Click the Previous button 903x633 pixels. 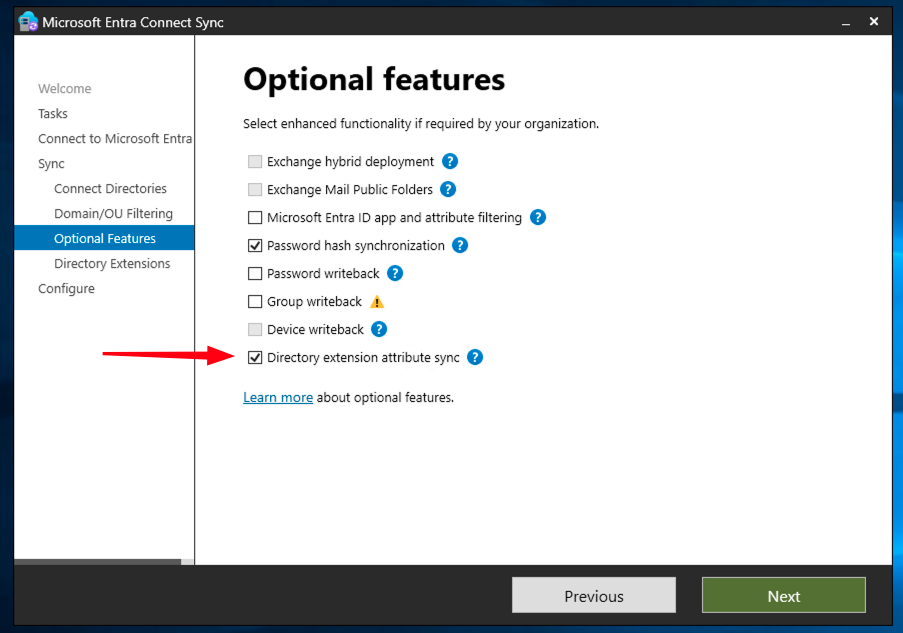point(594,596)
